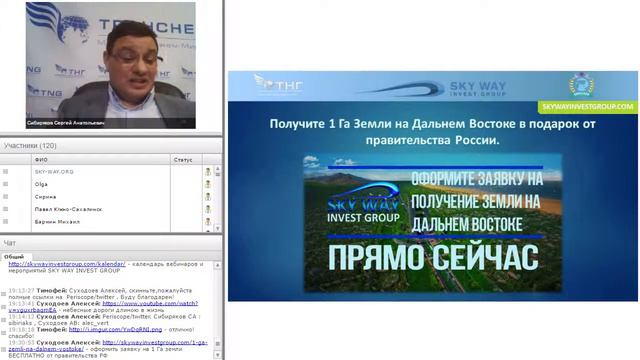The height and width of the screenshot is (360, 640).
Task: Click gray square icon beside Olga
Action: [5, 184]
